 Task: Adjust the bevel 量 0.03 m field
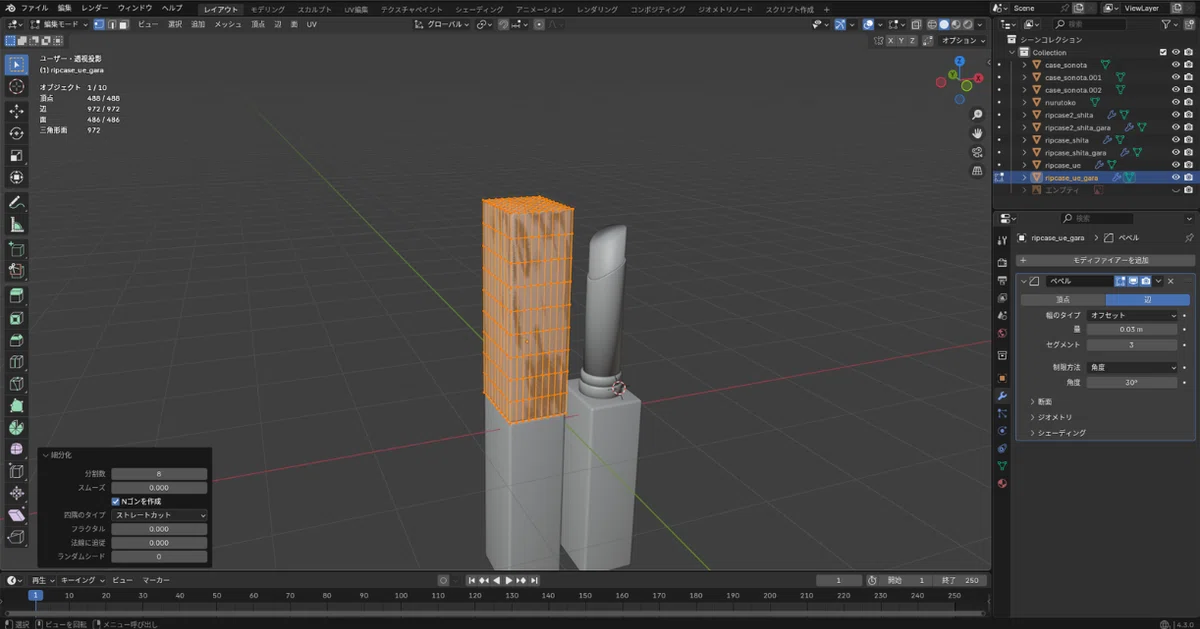[x=1133, y=329]
